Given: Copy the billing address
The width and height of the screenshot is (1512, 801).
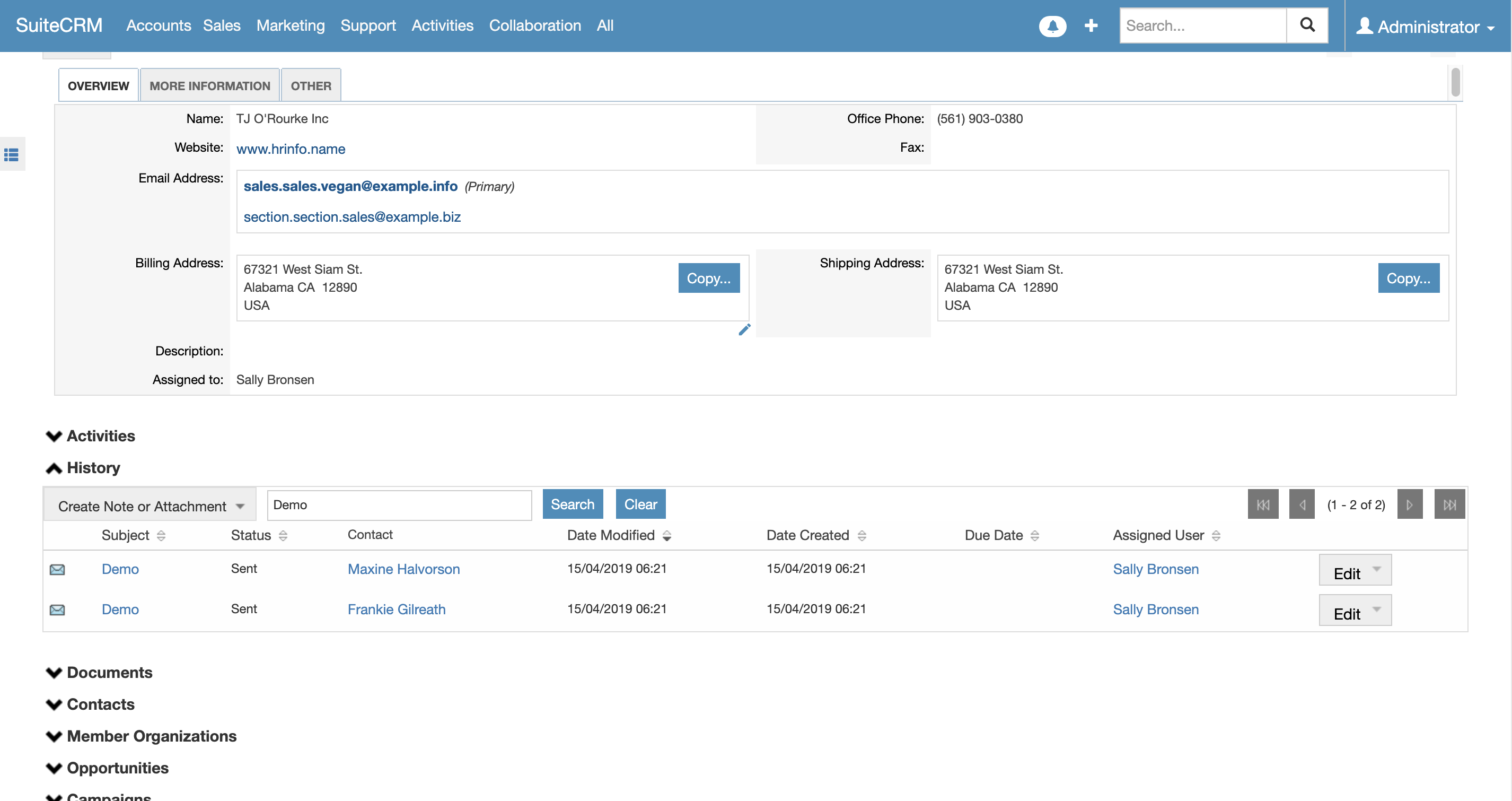Looking at the screenshot, I should 708,278.
